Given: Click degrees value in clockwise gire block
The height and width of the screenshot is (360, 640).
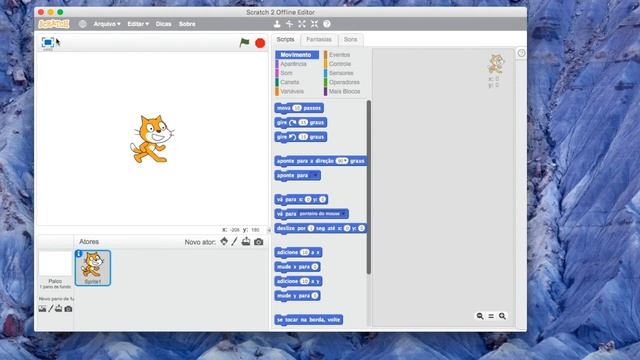Looking at the screenshot, I should coord(303,122).
